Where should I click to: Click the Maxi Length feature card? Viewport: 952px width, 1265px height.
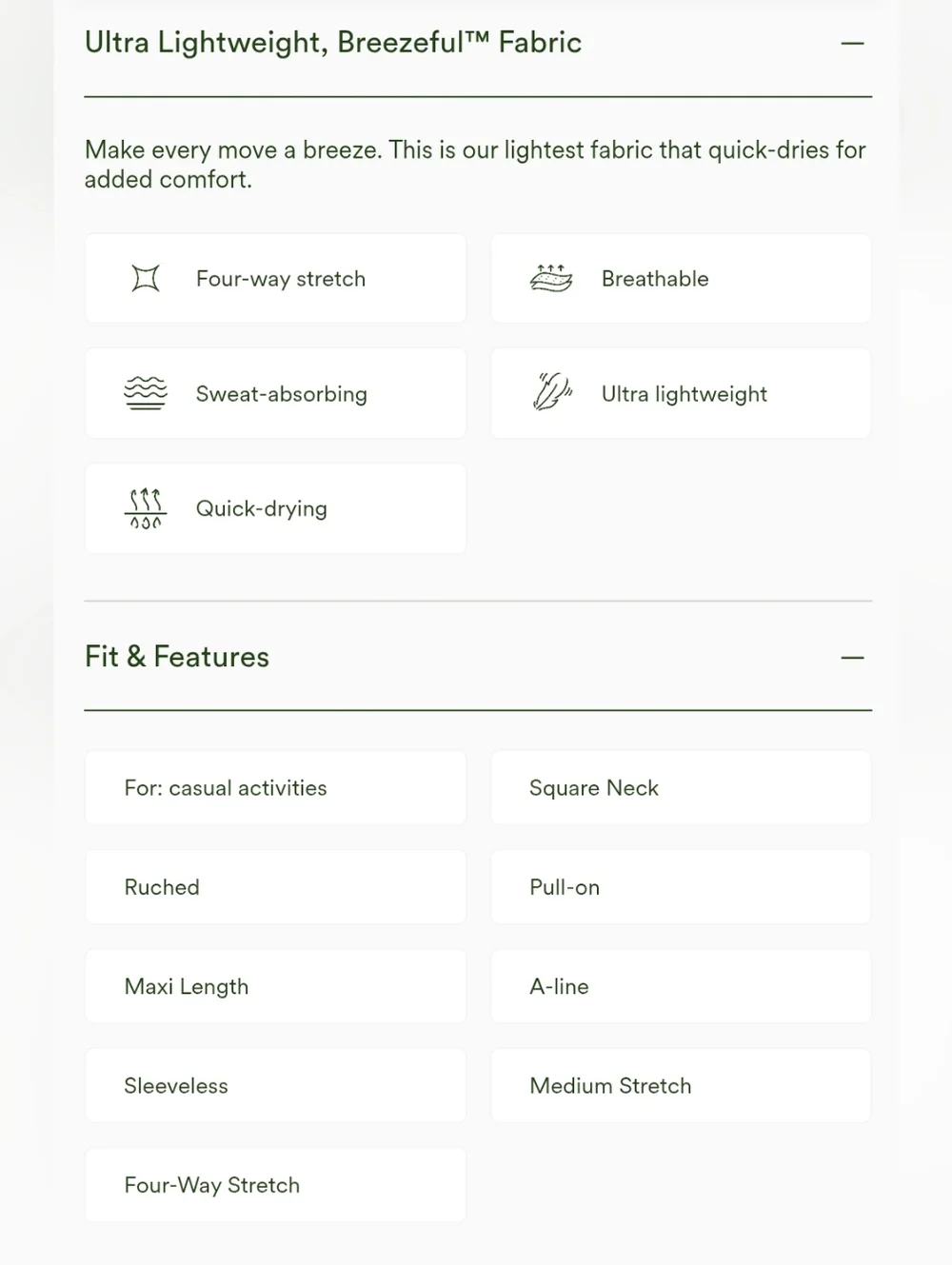pyautogui.click(x=276, y=986)
